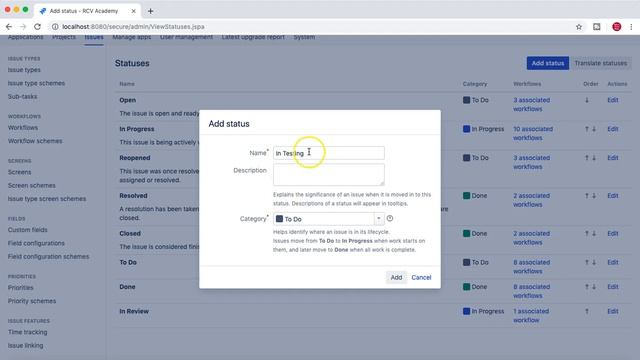Open the browser extensions icon
Image resolution: width=640 pixels, height=360 pixels.
click(597, 27)
